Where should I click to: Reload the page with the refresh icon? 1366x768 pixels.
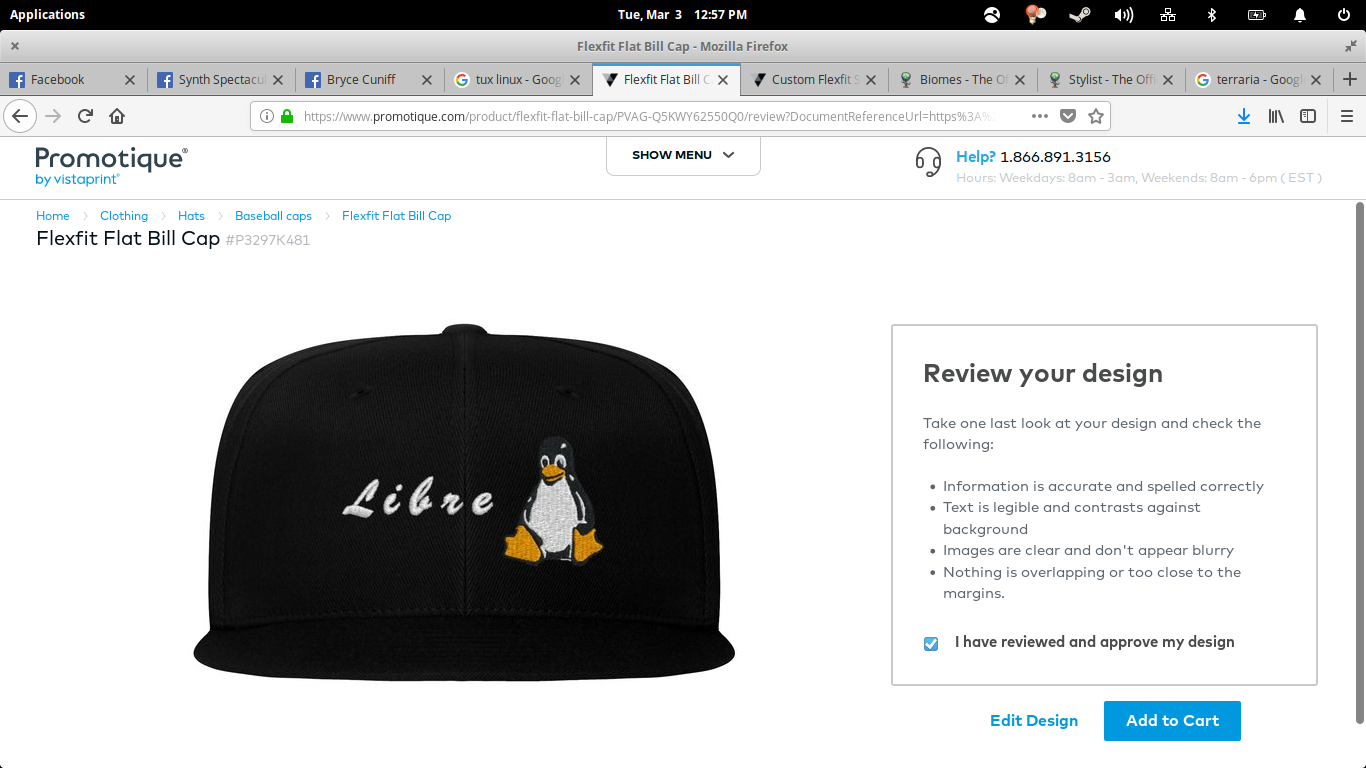[85, 116]
